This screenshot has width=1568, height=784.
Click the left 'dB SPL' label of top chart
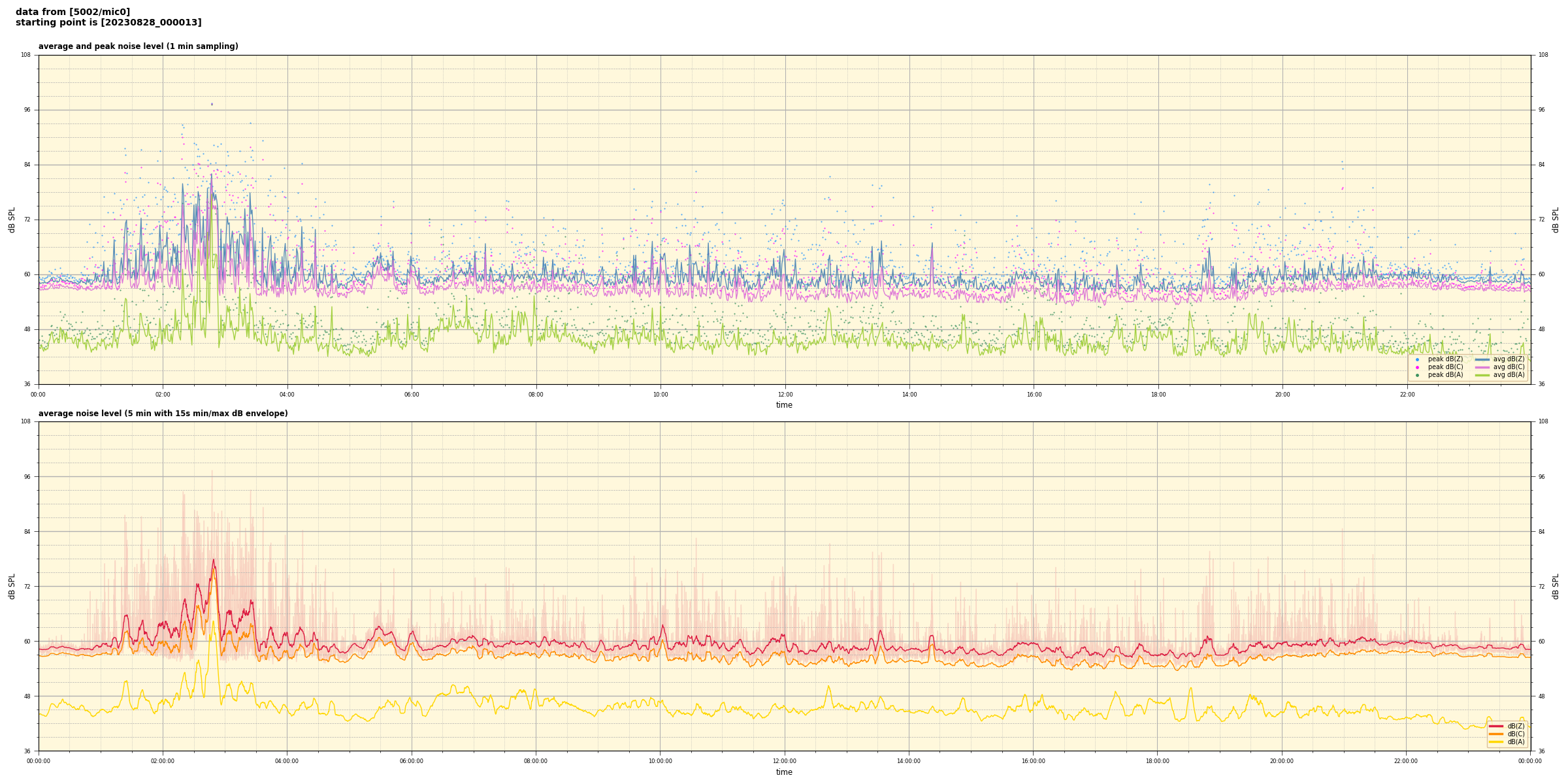[x=12, y=220]
